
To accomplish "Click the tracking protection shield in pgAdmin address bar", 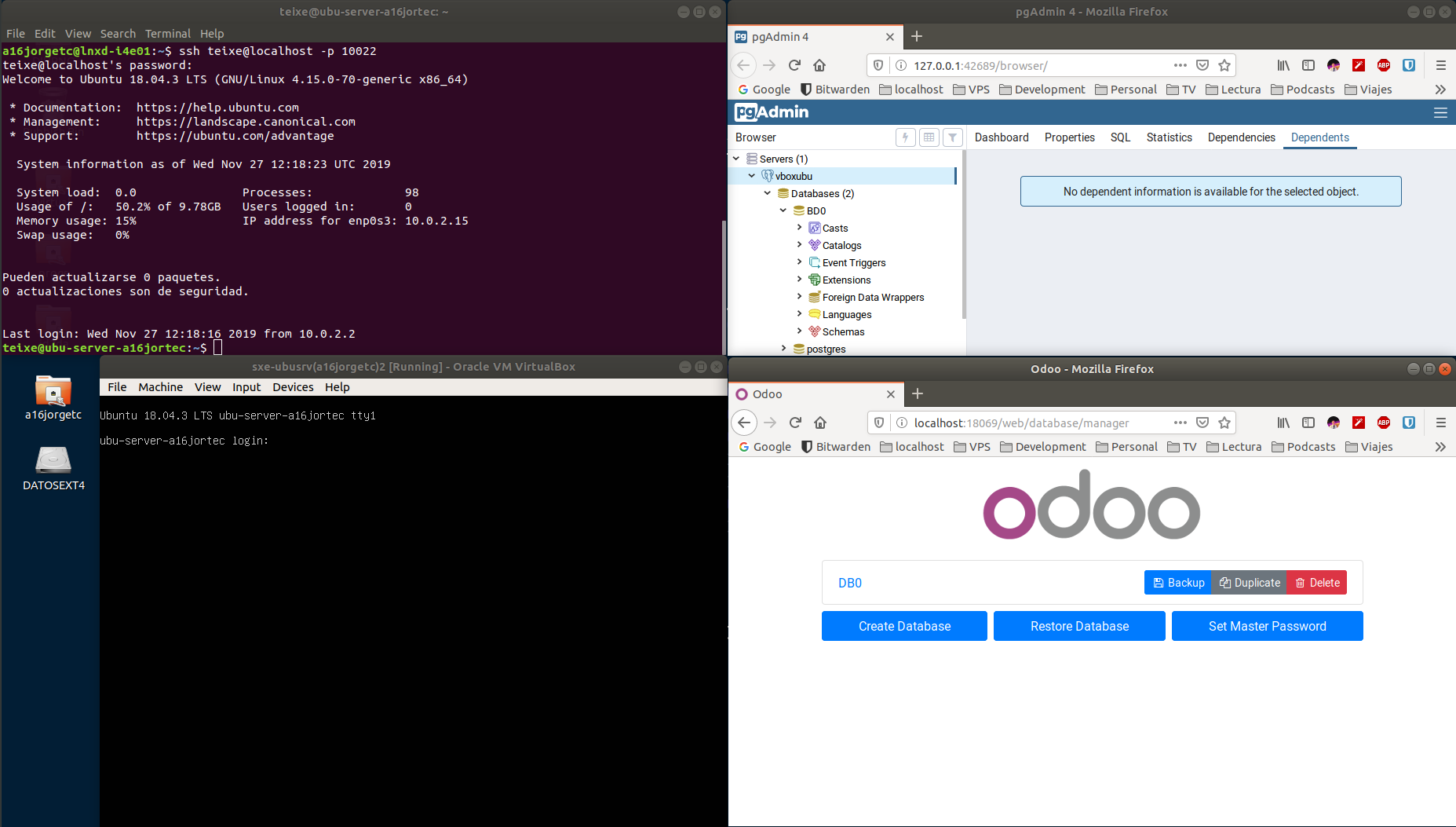I will 878,65.
